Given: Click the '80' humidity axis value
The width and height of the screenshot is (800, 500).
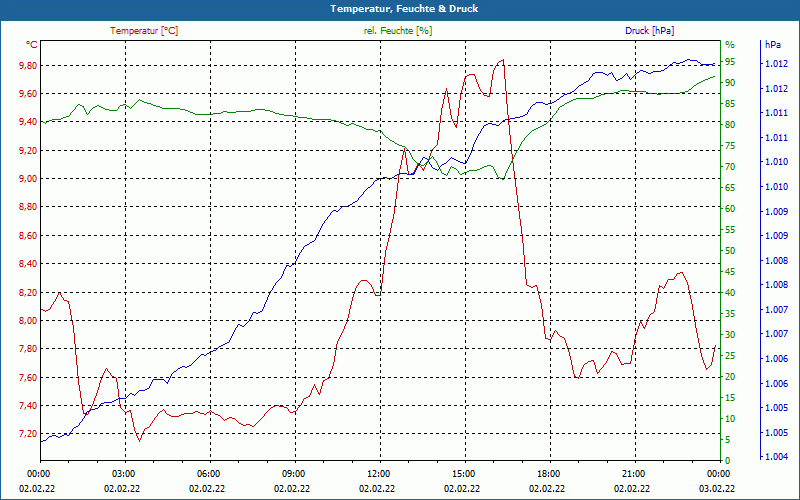Looking at the screenshot, I should [x=730, y=124].
